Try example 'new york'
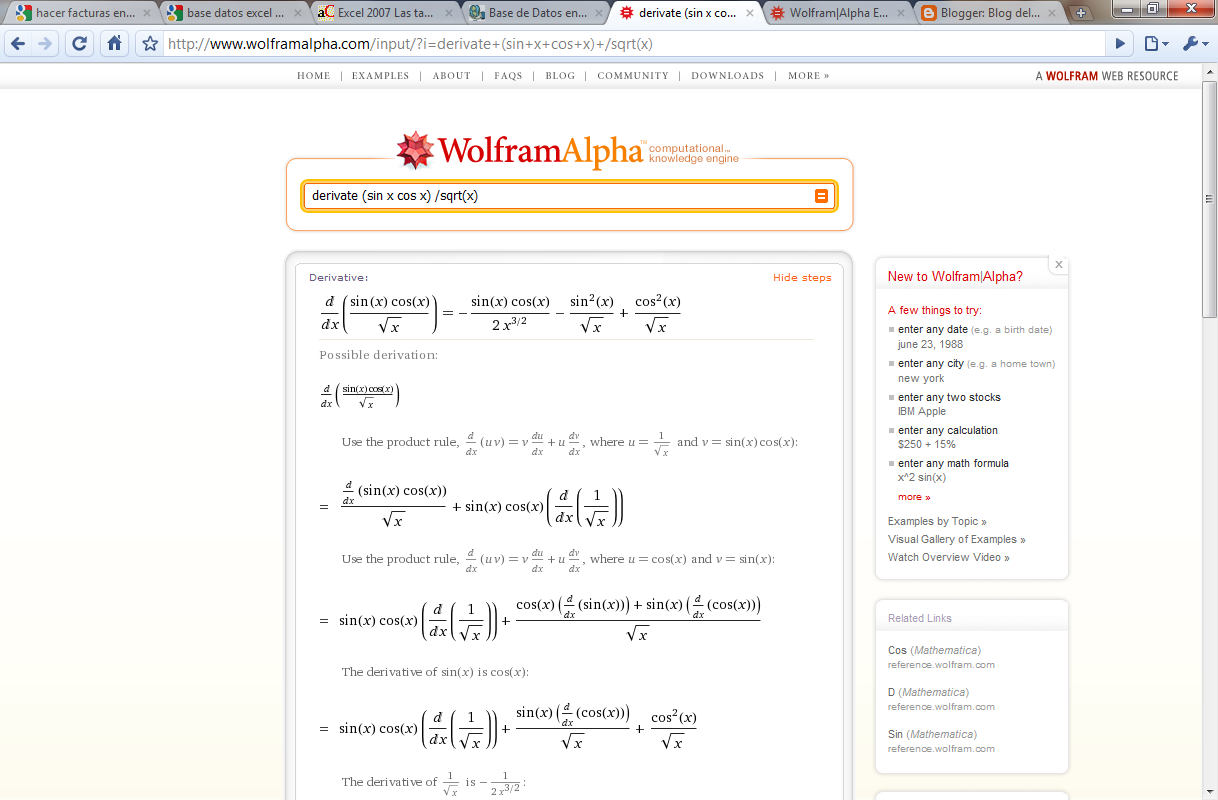Image resolution: width=1218 pixels, height=800 pixels. click(921, 378)
